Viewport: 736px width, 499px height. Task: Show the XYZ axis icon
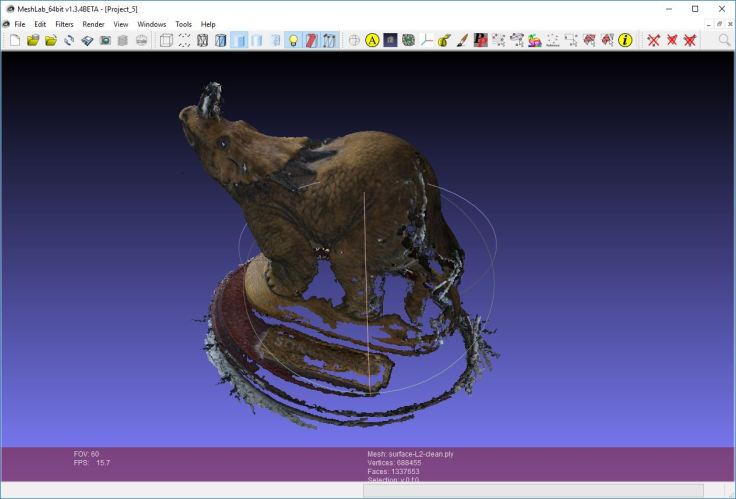coord(427,40)
